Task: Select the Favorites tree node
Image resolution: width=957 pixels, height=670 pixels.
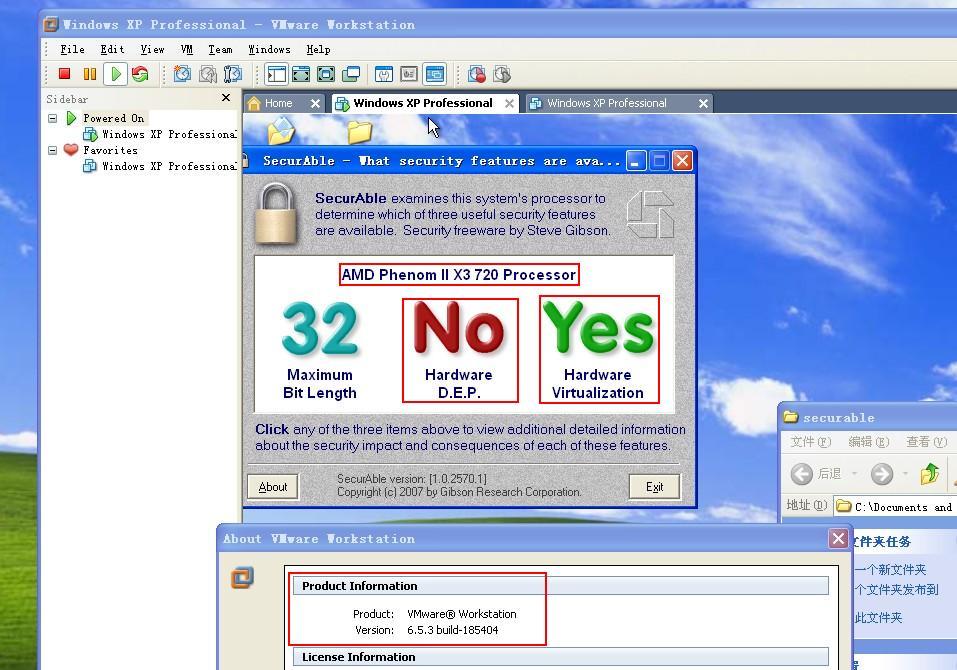Action: coord(110,150)
